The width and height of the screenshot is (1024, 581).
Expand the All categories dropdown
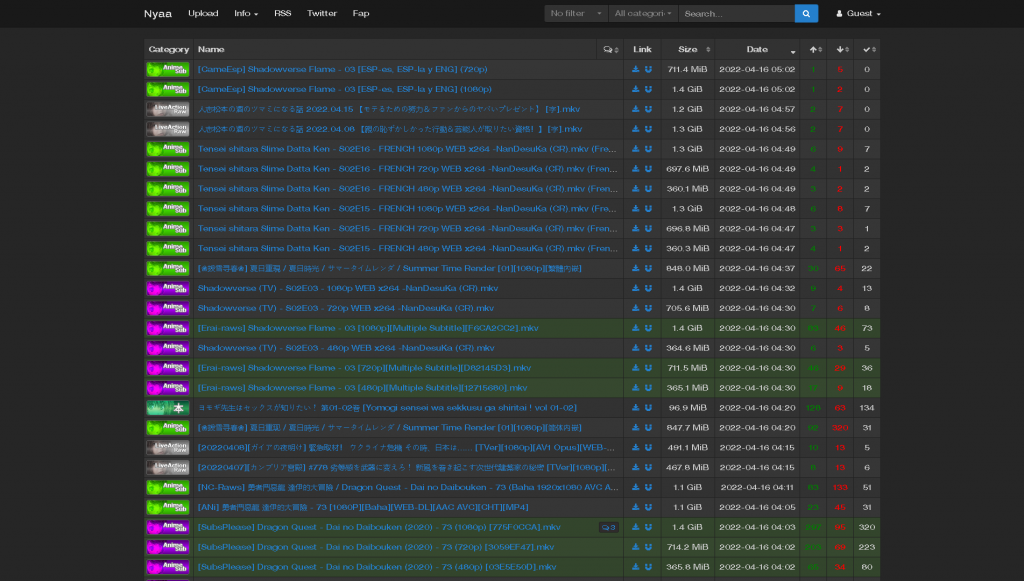point(643,14)
